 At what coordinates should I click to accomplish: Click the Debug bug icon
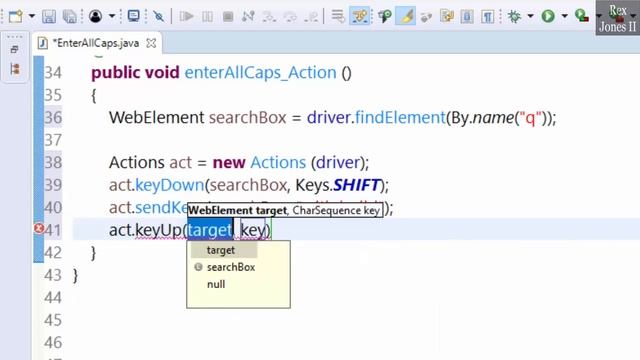click(x=514, y=16)
